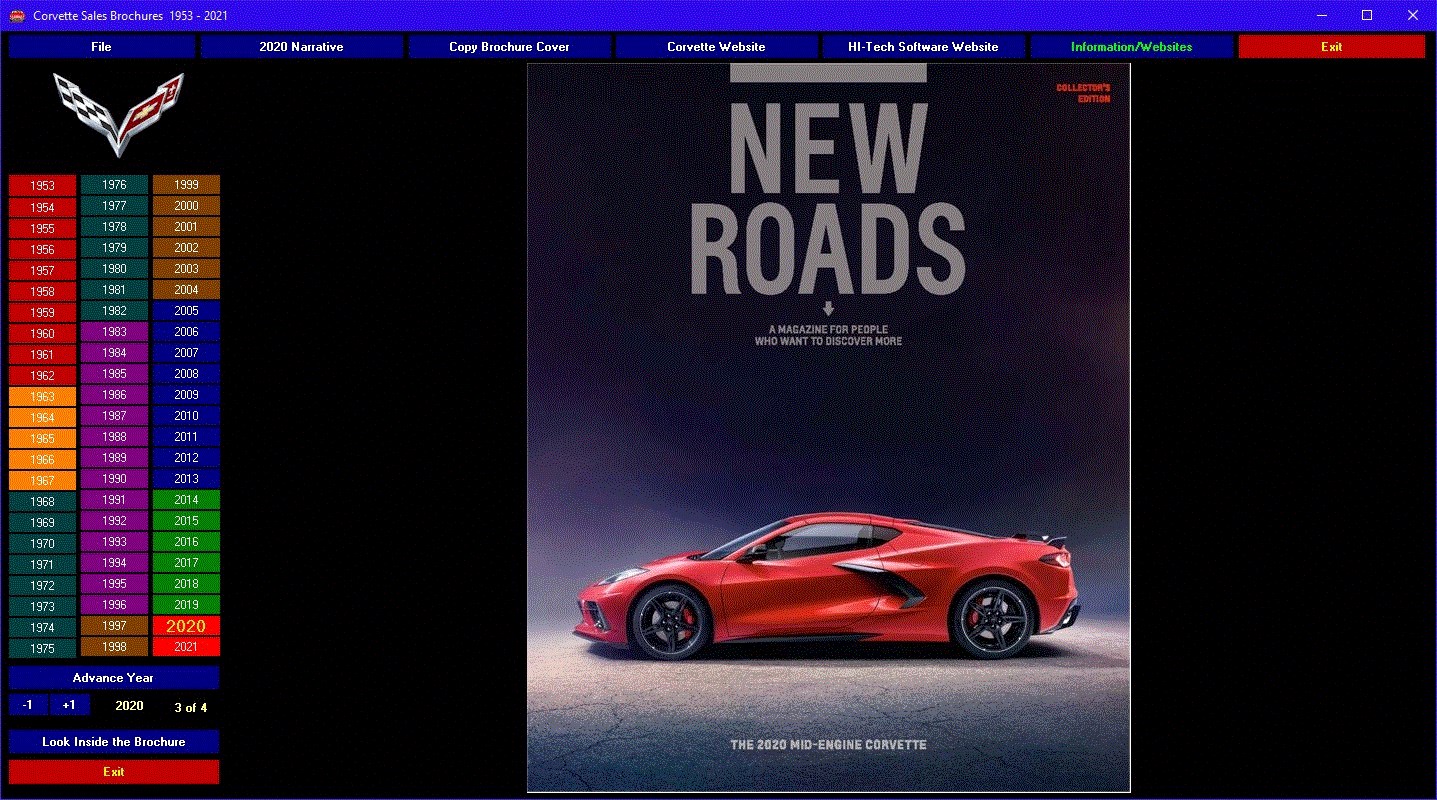Select the 1962 year button
Screen dimensions: 1437x800
42,375
